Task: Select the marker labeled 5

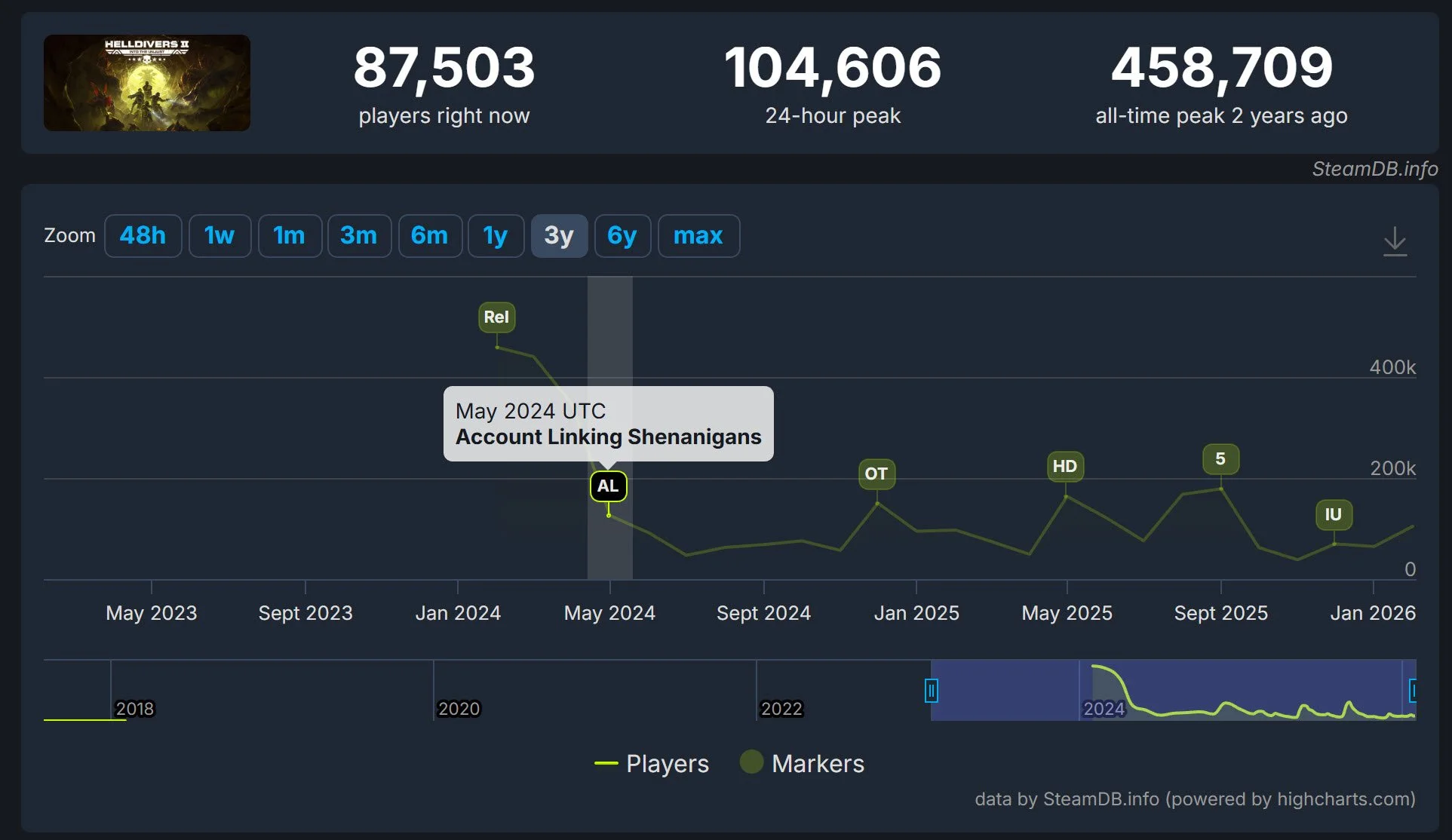Action: click(x=1220, y=459)
